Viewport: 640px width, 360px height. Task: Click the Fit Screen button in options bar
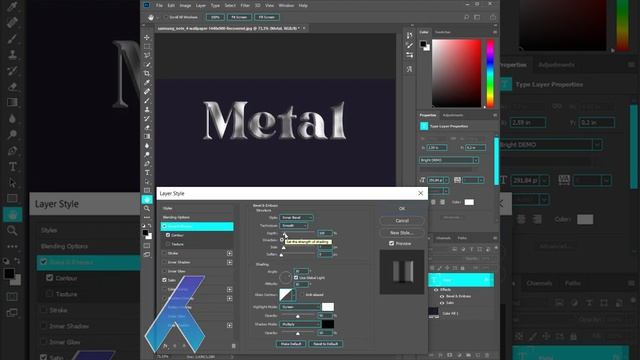click(239, 17)
